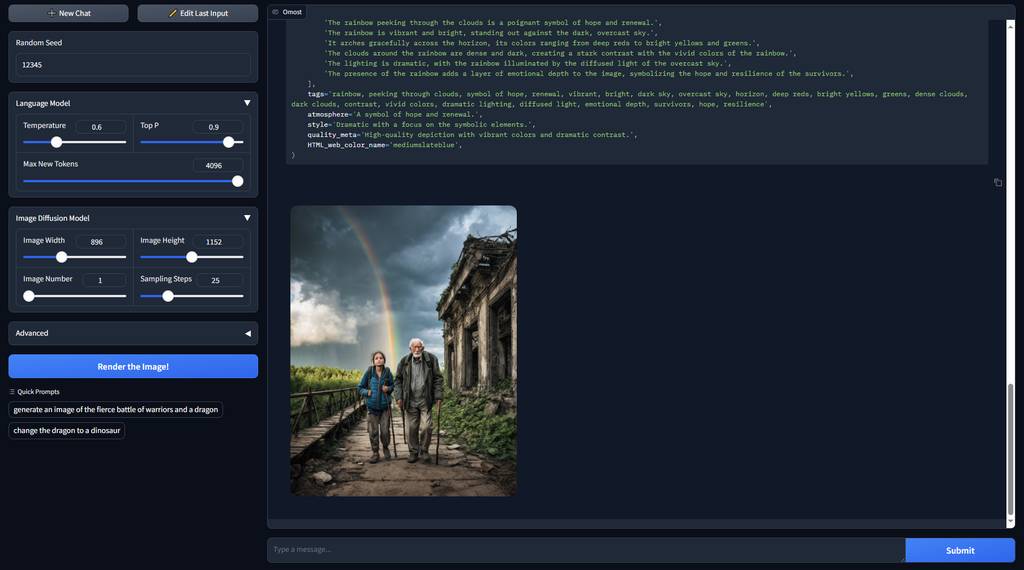This screenshot has height=570, width=1024.
Task: Click the Image Height number field
Action: 217,242
